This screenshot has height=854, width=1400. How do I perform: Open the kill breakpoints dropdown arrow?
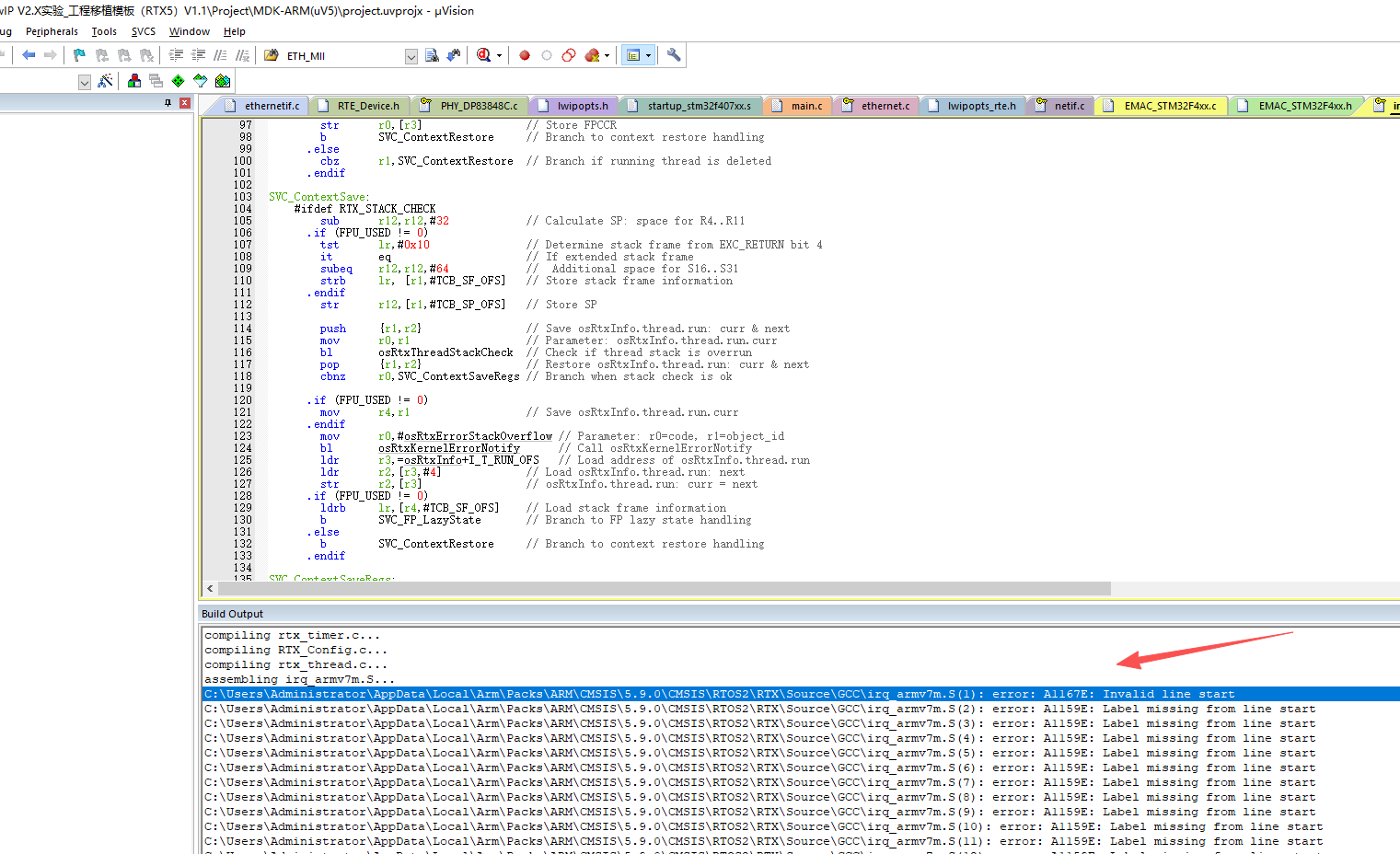(607, 56)
